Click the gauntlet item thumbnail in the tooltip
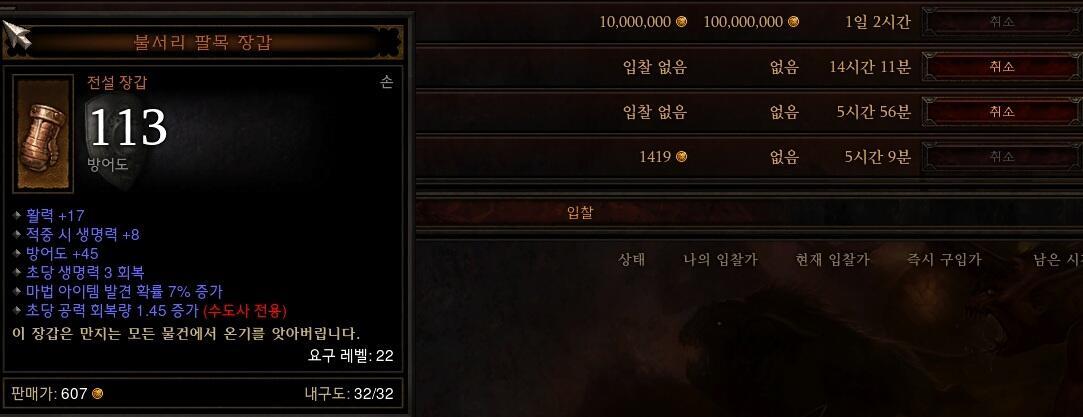Image resolution: width=1083 pixels, height=417 pixels. pyautogui.click(x=43, y=133)
